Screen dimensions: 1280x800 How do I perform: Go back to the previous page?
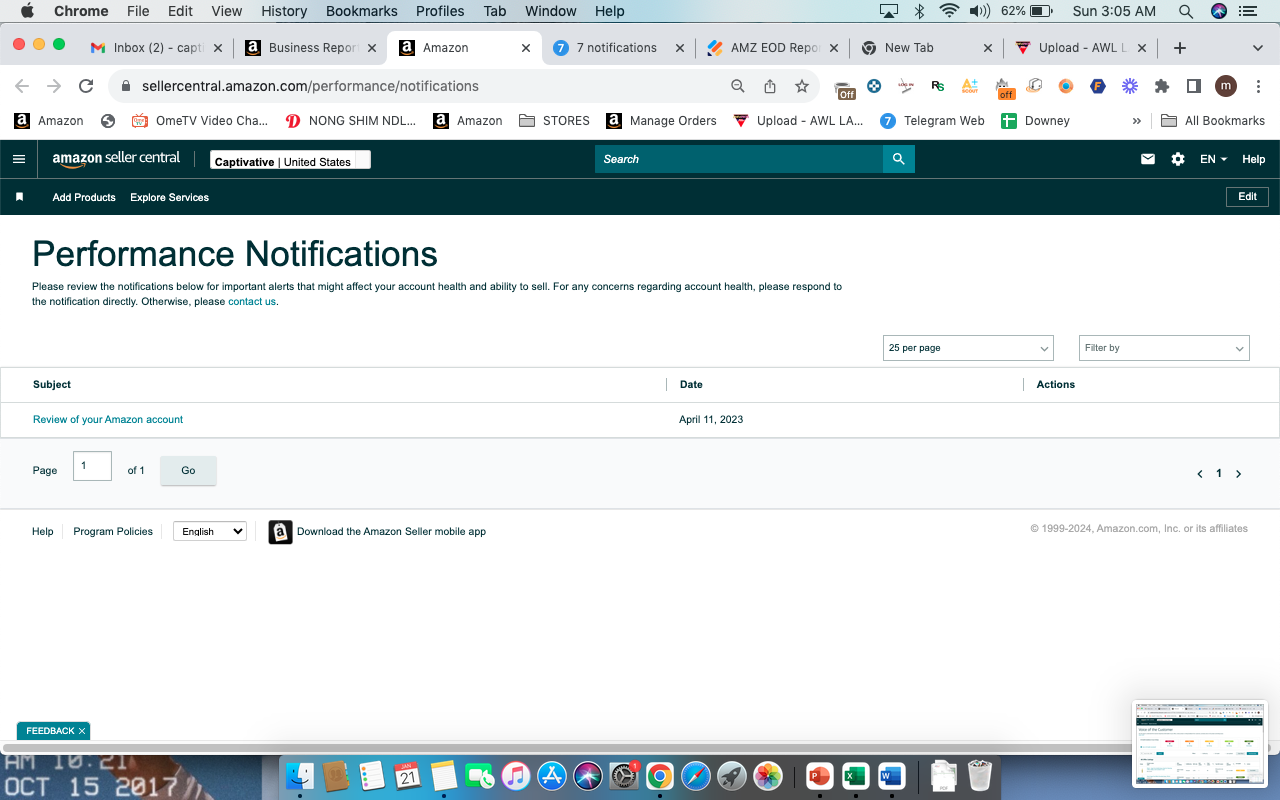tap(22, 86)
